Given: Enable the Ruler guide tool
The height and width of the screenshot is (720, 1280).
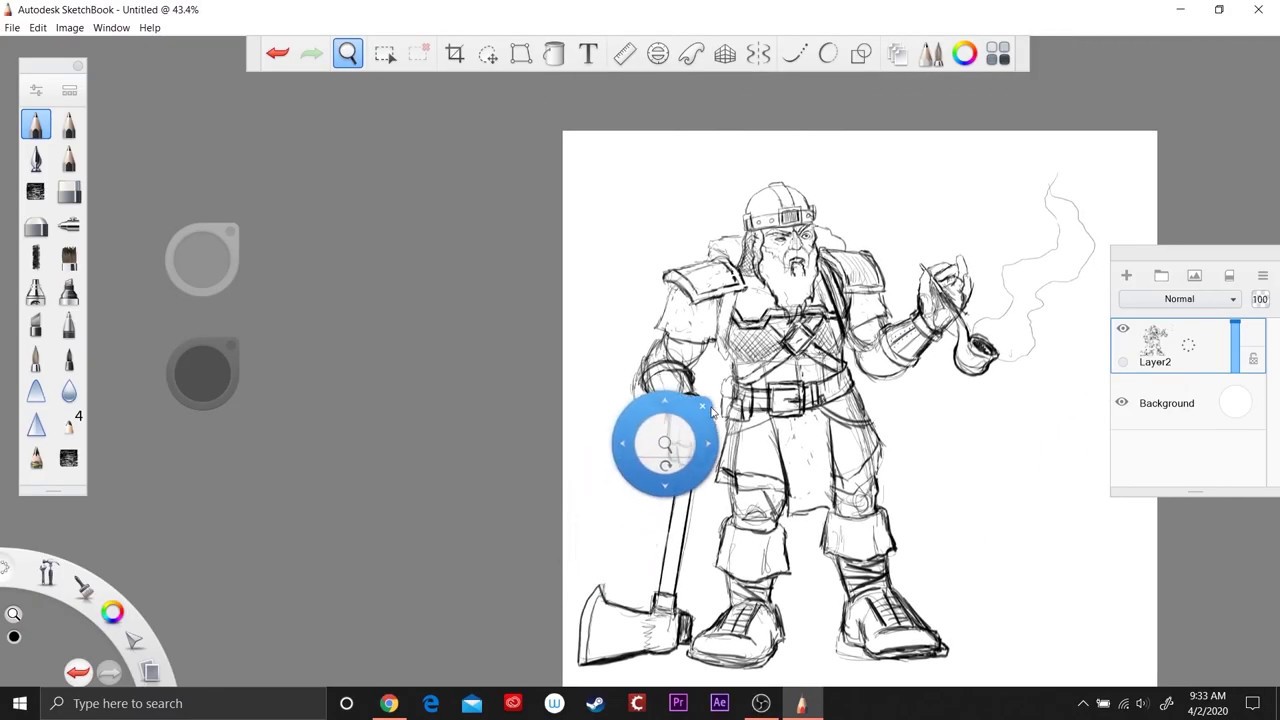Looking at the screenshot, I should [625, 54].
